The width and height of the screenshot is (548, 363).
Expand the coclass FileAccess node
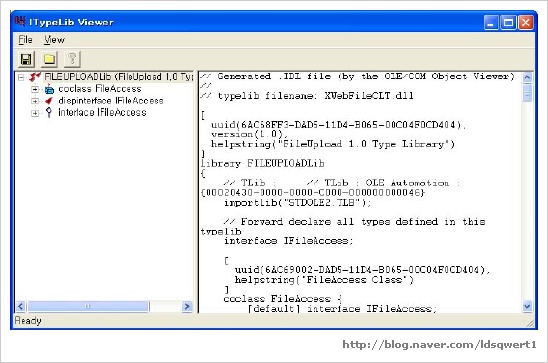pyautogui.click(x=35, y=89)
